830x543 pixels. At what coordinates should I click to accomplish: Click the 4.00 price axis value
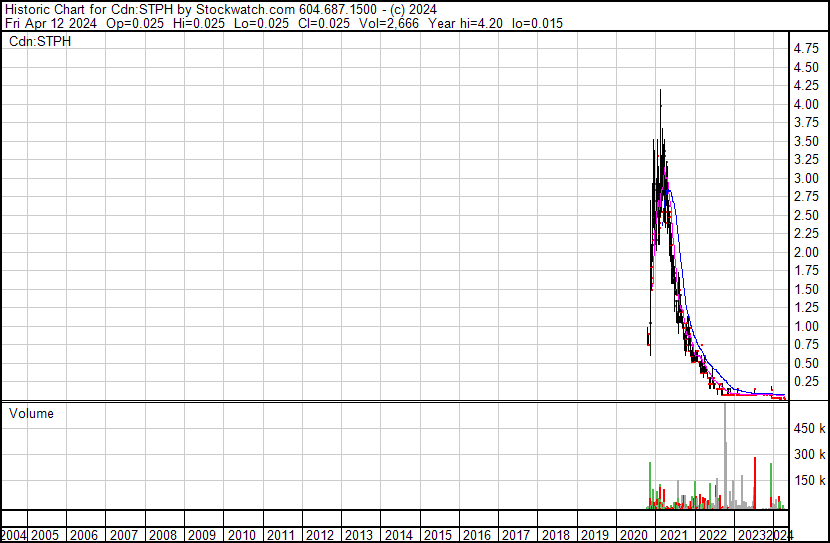[x=806, y=104]
